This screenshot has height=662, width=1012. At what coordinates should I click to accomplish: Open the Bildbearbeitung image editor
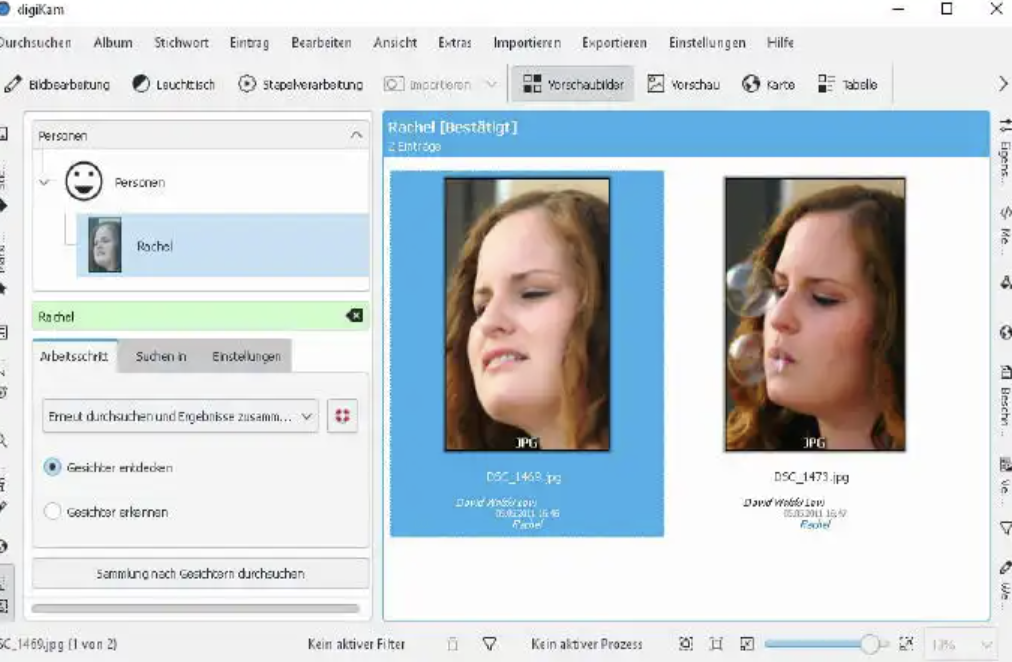tap(57, 85)
